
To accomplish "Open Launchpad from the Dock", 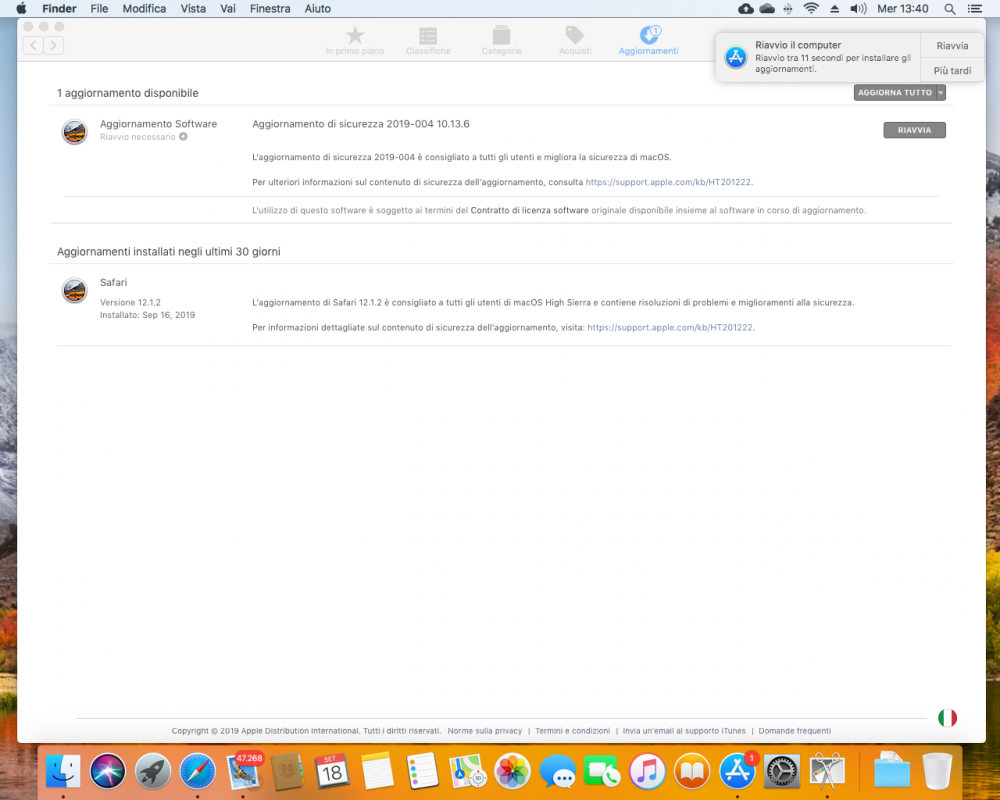I will [x=152, y=771].
